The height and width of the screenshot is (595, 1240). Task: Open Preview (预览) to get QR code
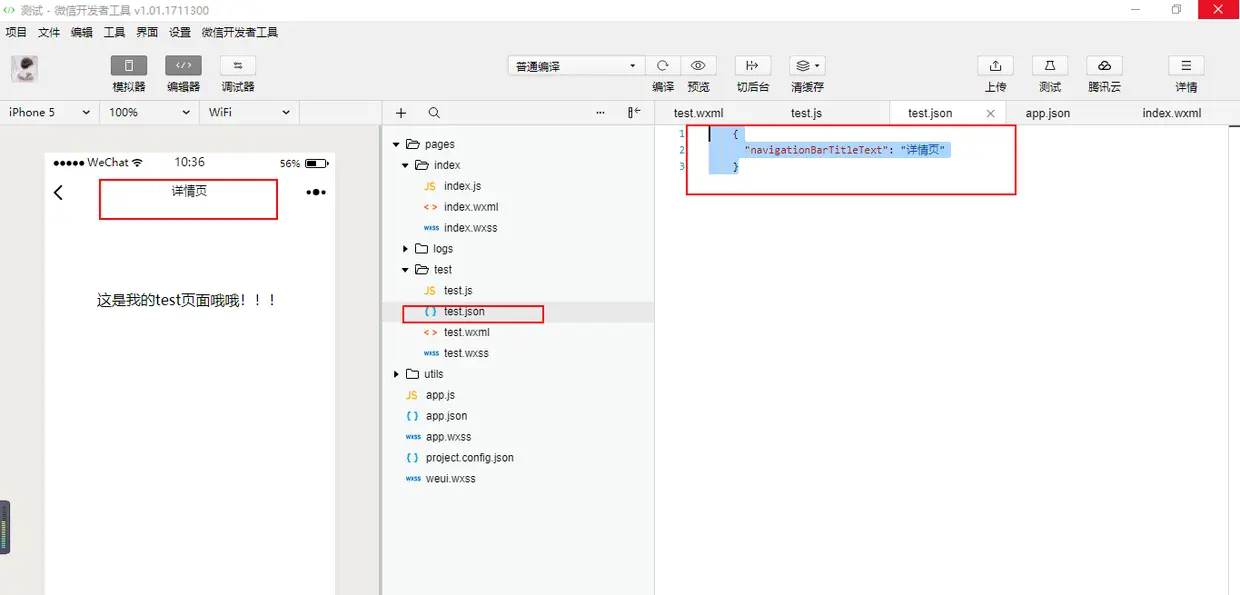(x=698, y=65)
